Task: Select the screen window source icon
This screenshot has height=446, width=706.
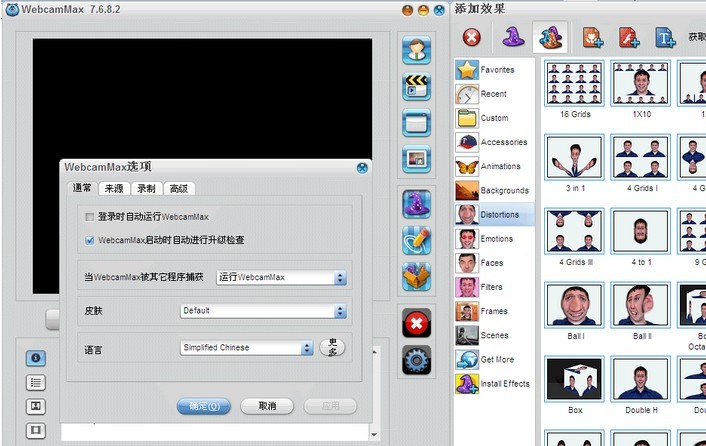Action: point(416,122)
